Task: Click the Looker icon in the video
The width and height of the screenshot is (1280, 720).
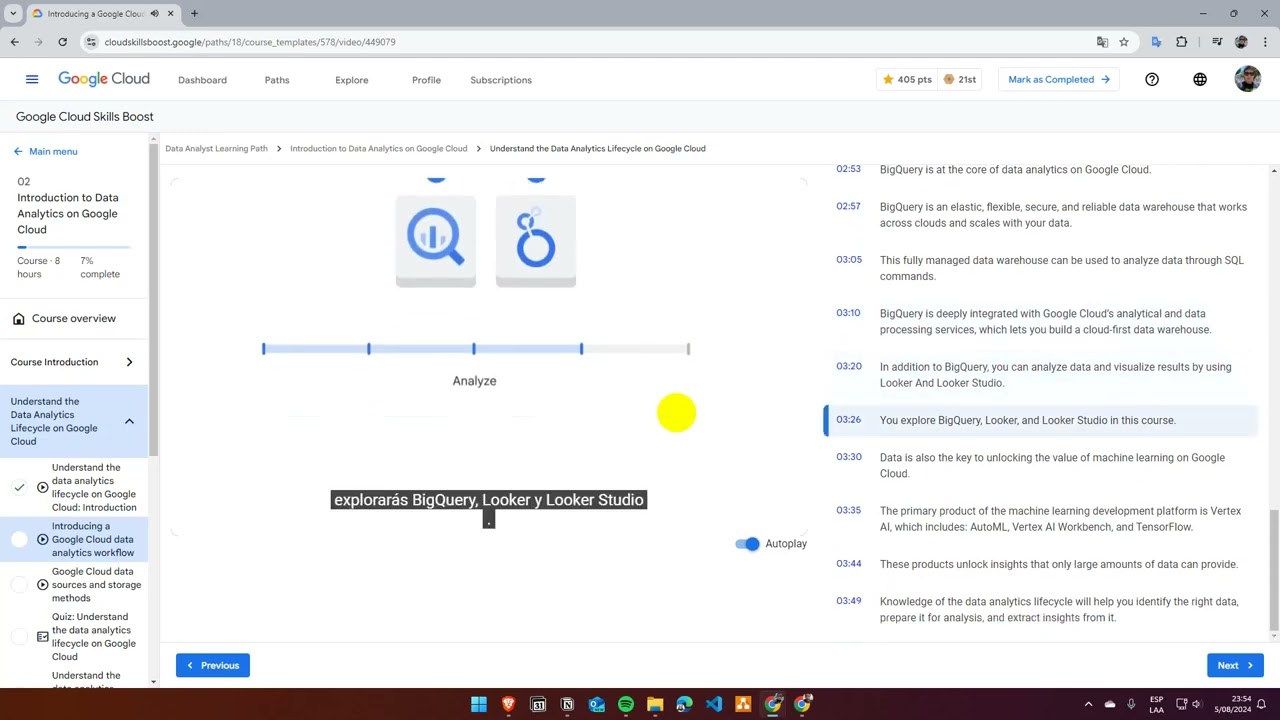Action: tap(535, 240)
